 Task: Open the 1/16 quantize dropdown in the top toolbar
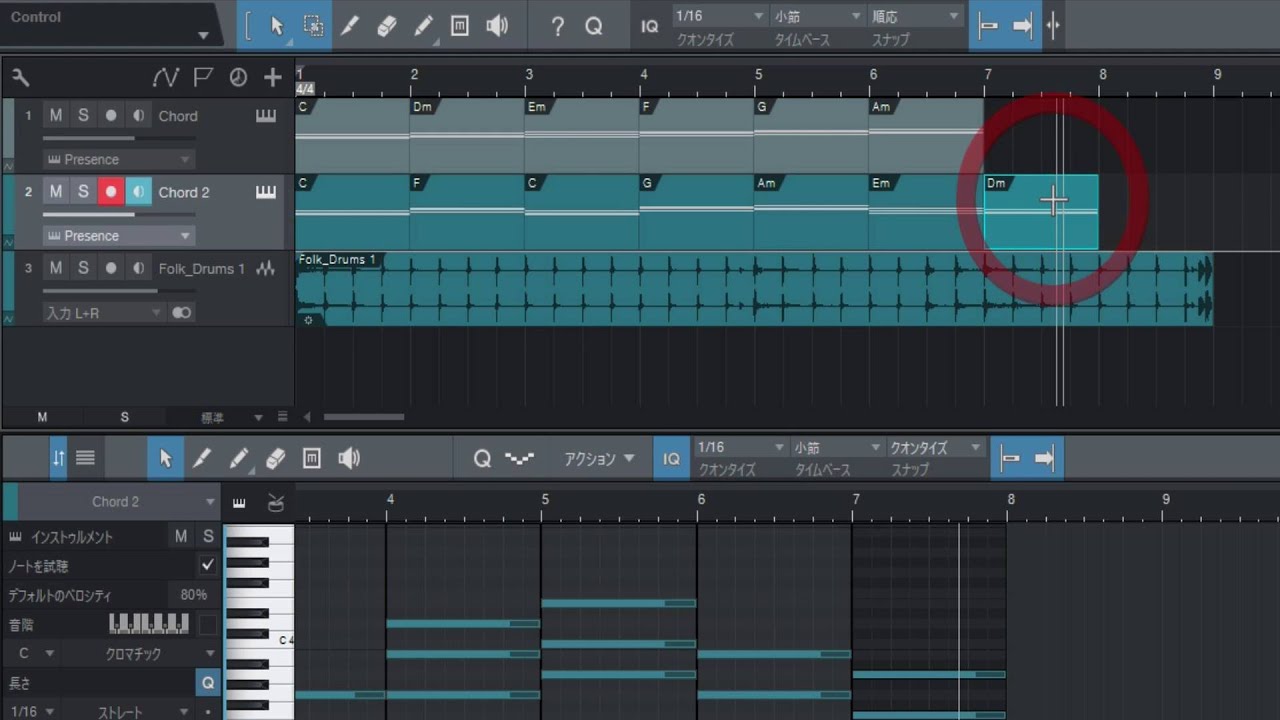pyautogui.click(x=718, y=16)
